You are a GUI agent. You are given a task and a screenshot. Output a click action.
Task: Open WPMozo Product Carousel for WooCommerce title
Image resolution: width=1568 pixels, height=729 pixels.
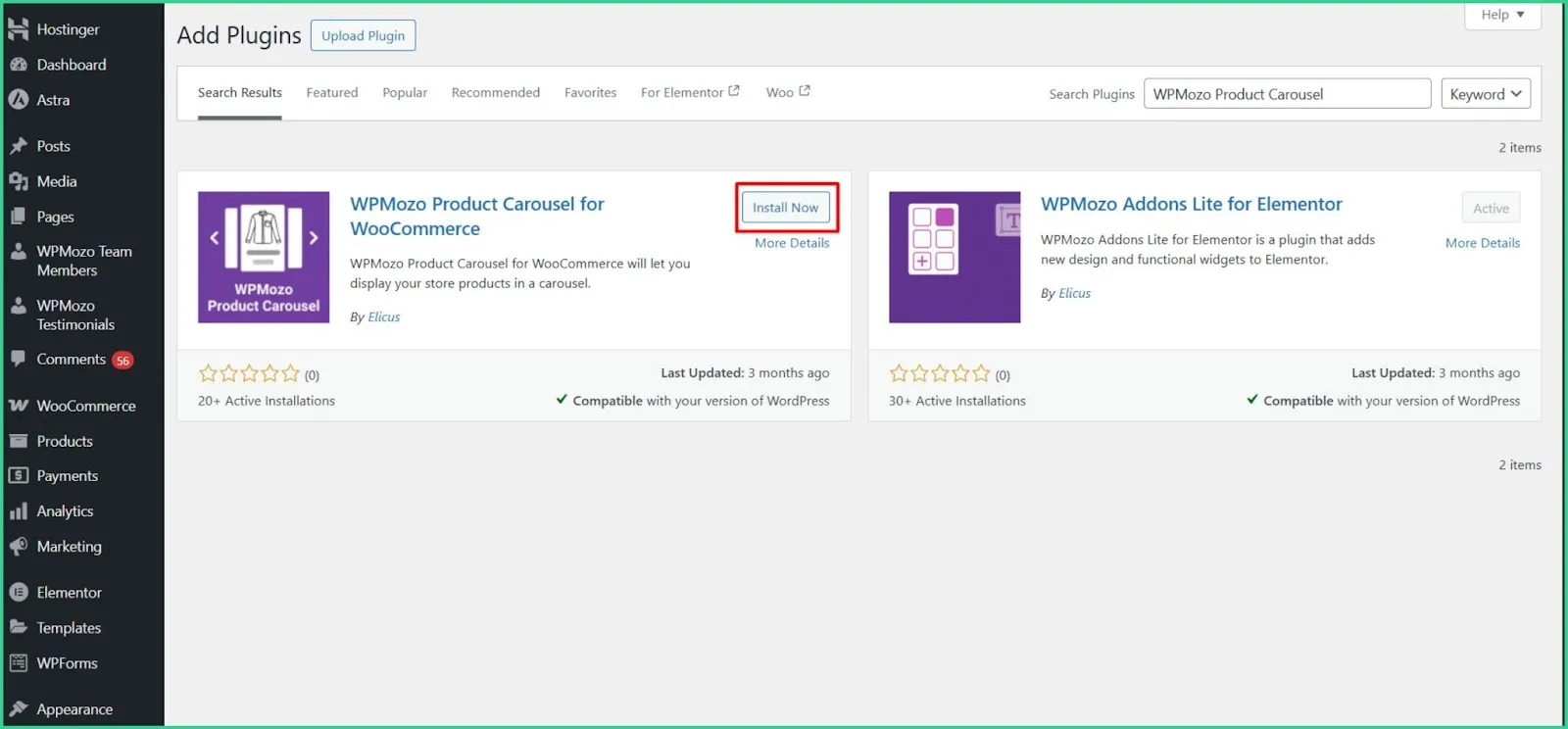pyautogui.click(x=477, y=217)
